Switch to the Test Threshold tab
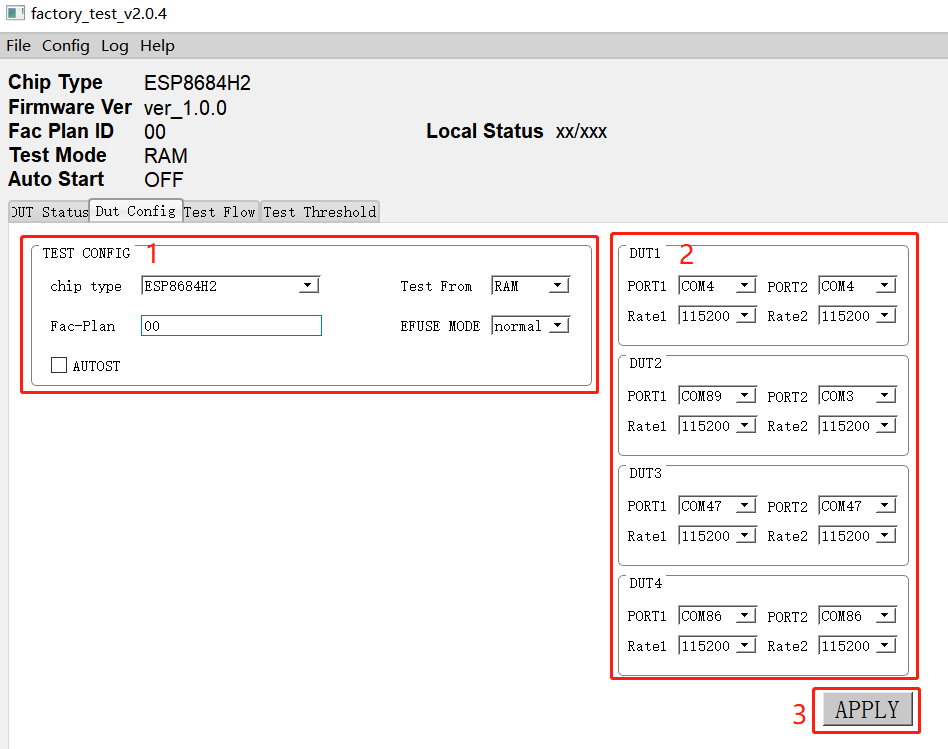 (x=320, y=211)
